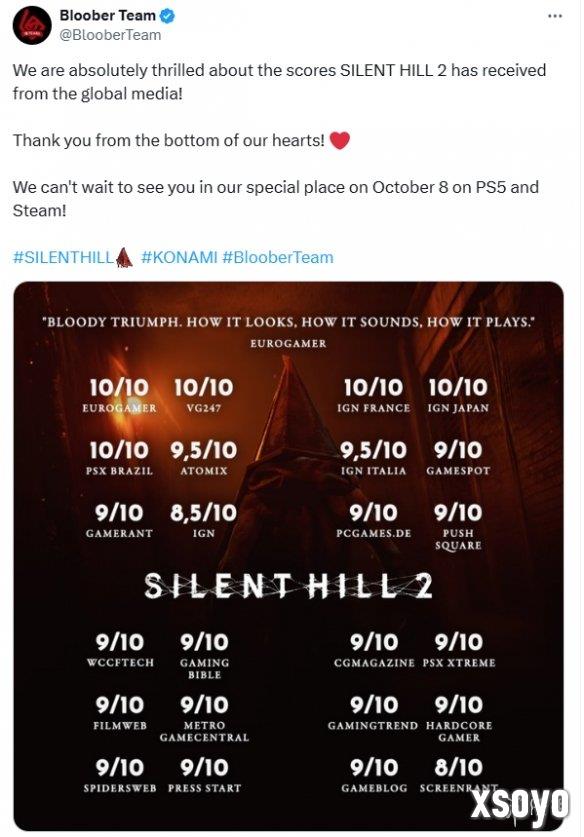Viewport: 584px width, 837px height.
Task: Open the three-dot more options menu
Action: [555, 16]
